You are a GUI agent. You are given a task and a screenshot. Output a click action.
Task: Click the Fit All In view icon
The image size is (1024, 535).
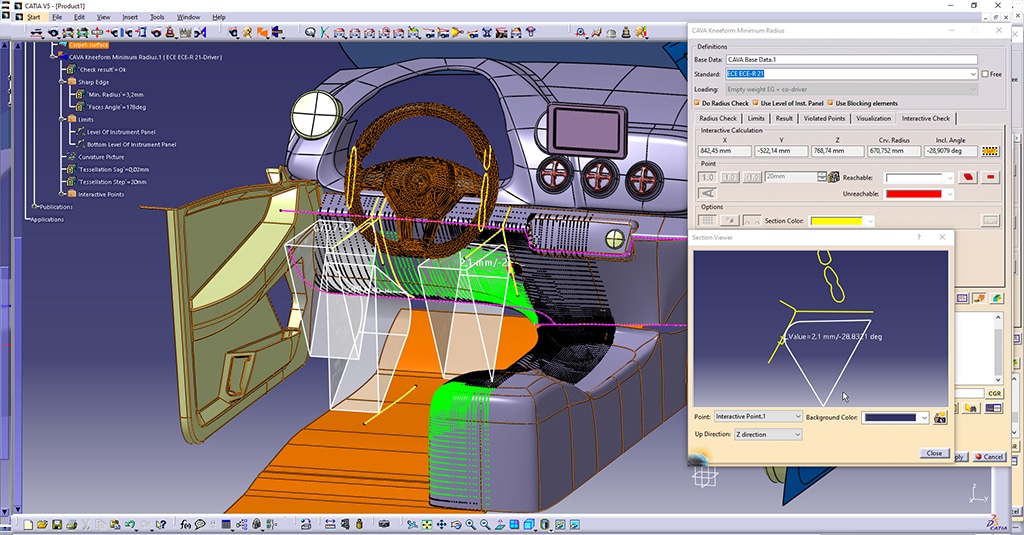[x=426, y=525]
